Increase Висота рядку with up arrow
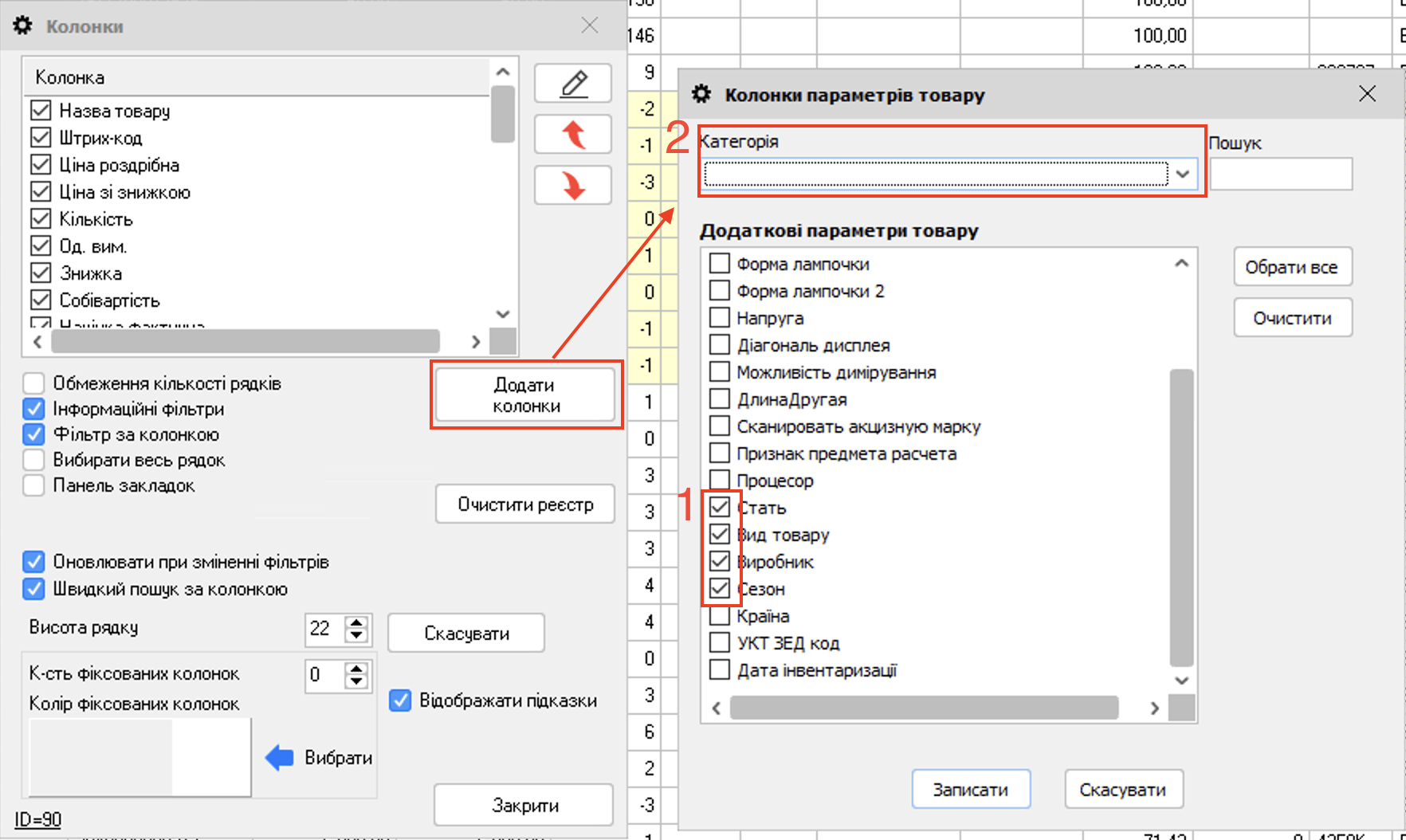This screenshot has height=840, width=1406. [x=356, y=622]
